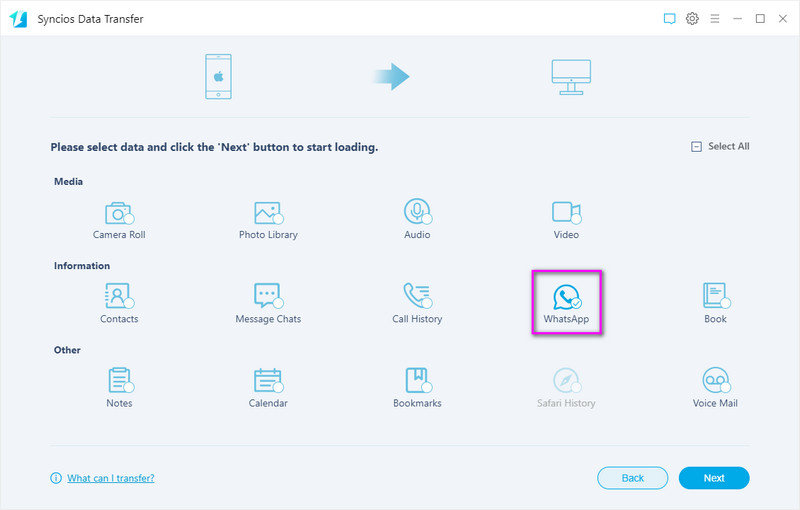Click the Syncios logo icon
Image resolution: width=800 pixels, height=510 pixels.
coord(18,19)
